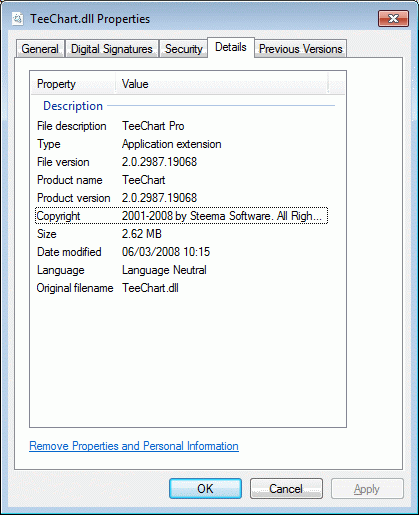Select the Copyright property label
419x515 pixels.
click(x=58, y=216)
